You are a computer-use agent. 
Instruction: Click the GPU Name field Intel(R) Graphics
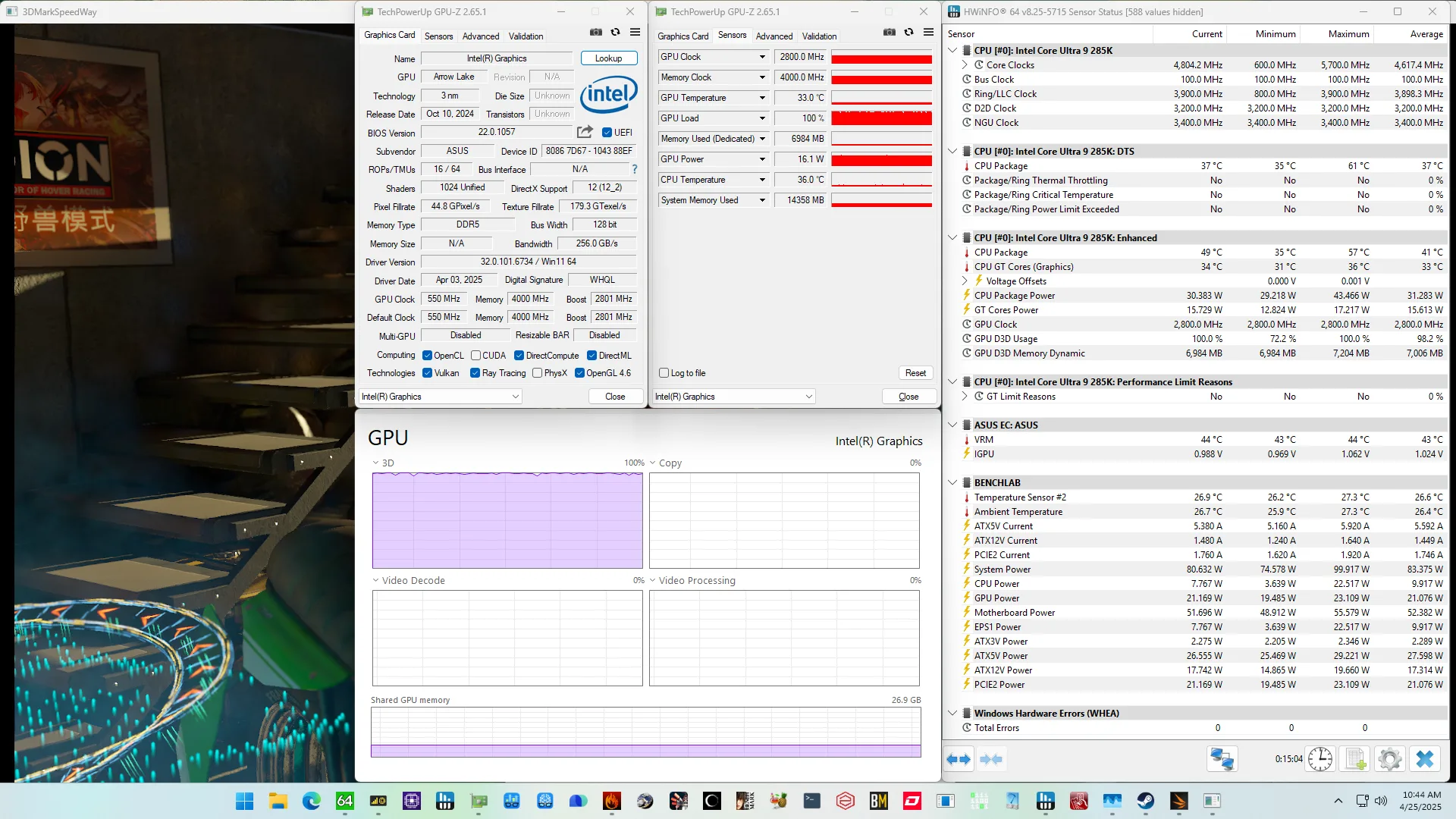[497, 58]
